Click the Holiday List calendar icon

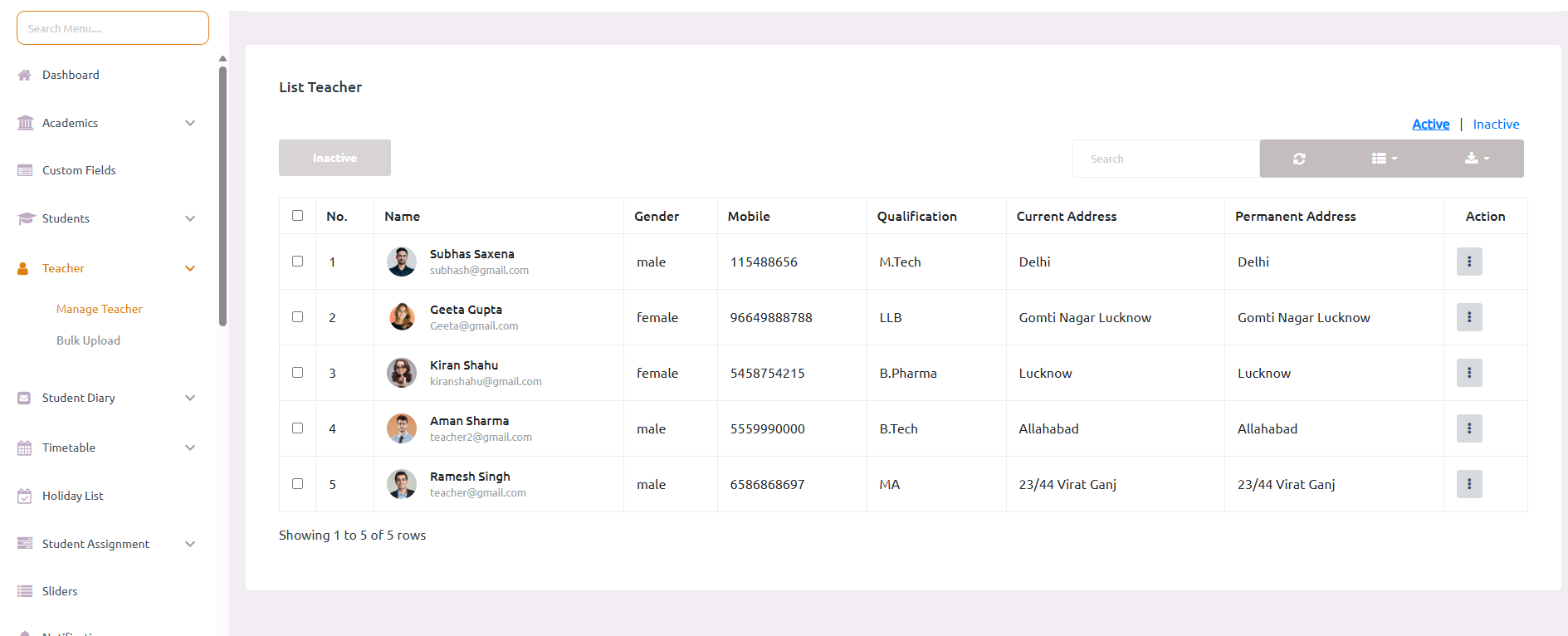point(25,496)
